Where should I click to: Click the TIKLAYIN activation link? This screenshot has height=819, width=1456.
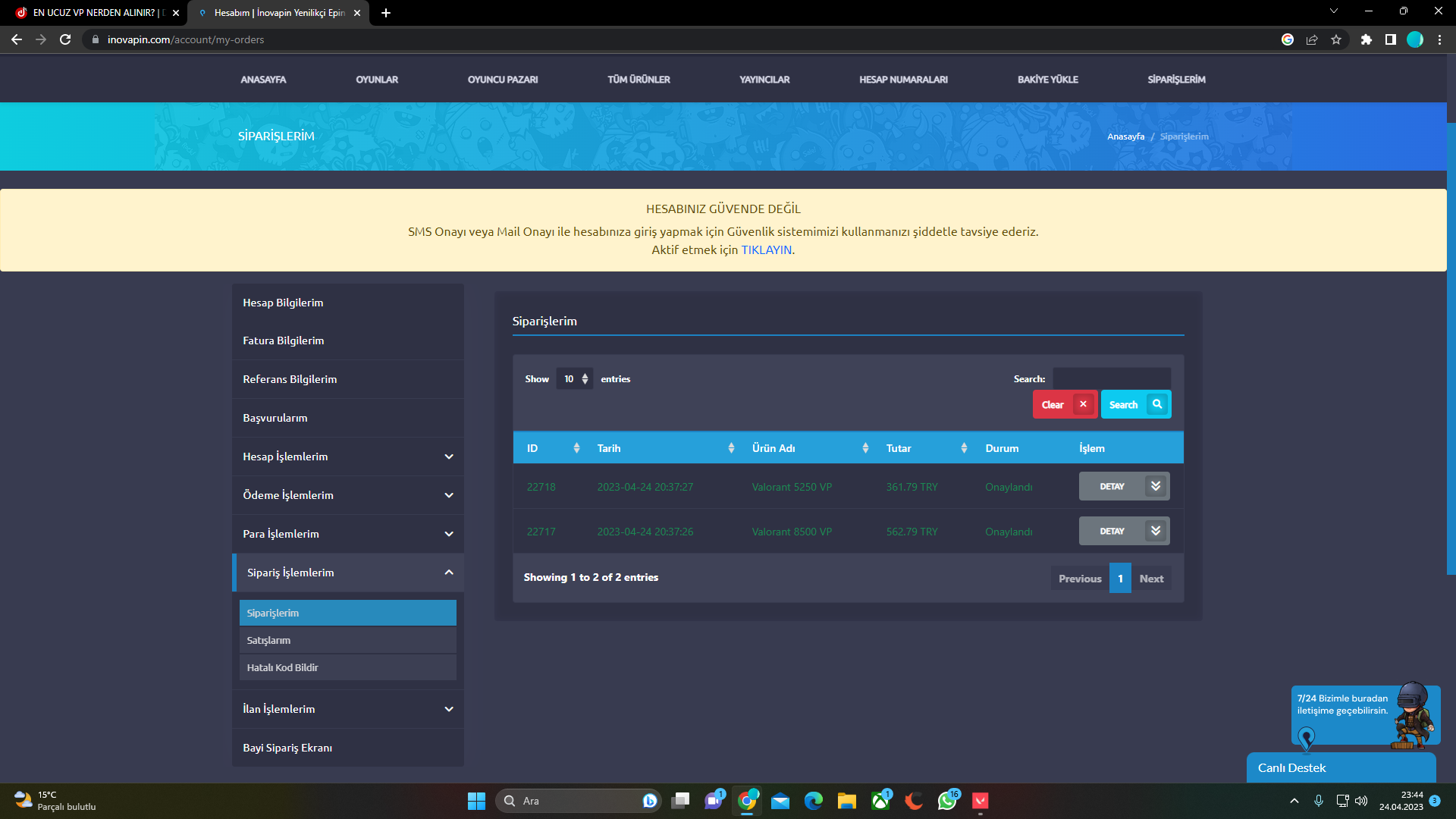point(766,250)
